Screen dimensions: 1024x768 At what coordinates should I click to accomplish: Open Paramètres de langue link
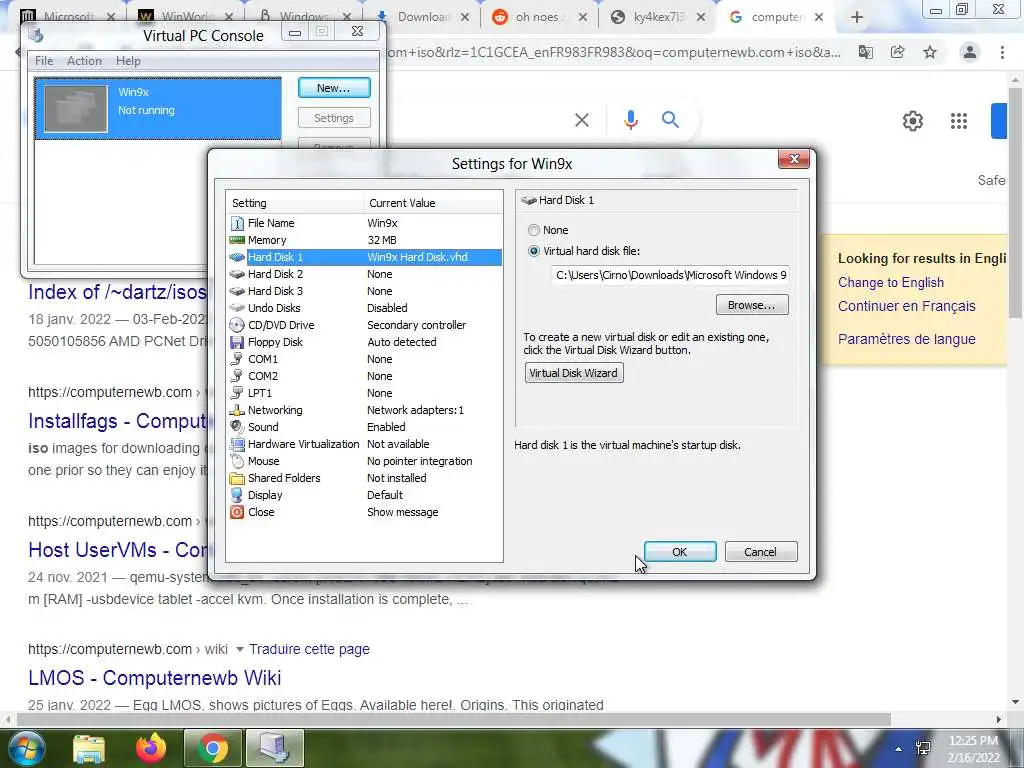click(x=906, y=339)
